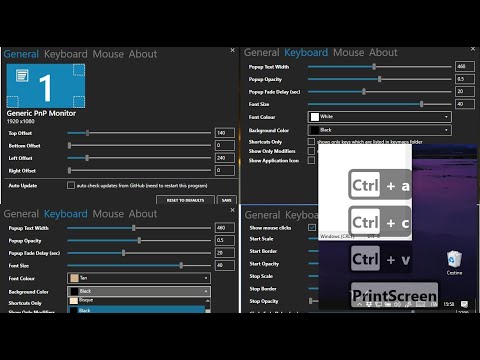Image resolution: width=480 pixels, height=360 pixels.
Task: Enable the Show Application Icon checkbox
Action: click(x=311, y=160)
